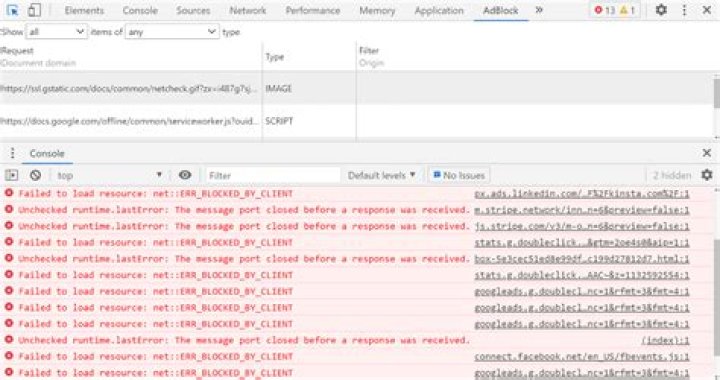Image resolution: width=720 pixels, height=380 pixels.
Task: Clear the console with the ban icon
Action: (x=35, y=175)
